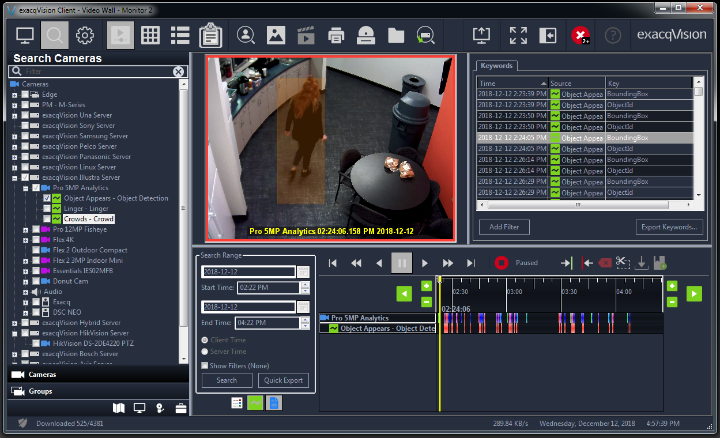Click the play forward button
720x438 pixels.
point(425,263)
